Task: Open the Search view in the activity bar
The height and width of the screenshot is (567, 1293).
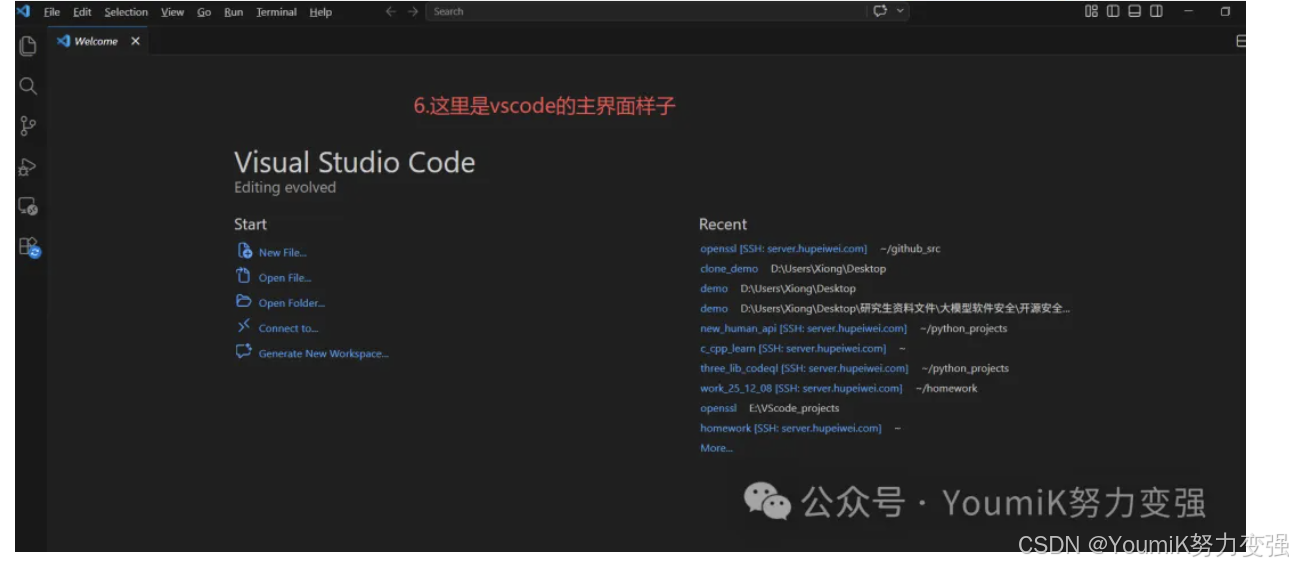Action: click(x=28, y=86)
